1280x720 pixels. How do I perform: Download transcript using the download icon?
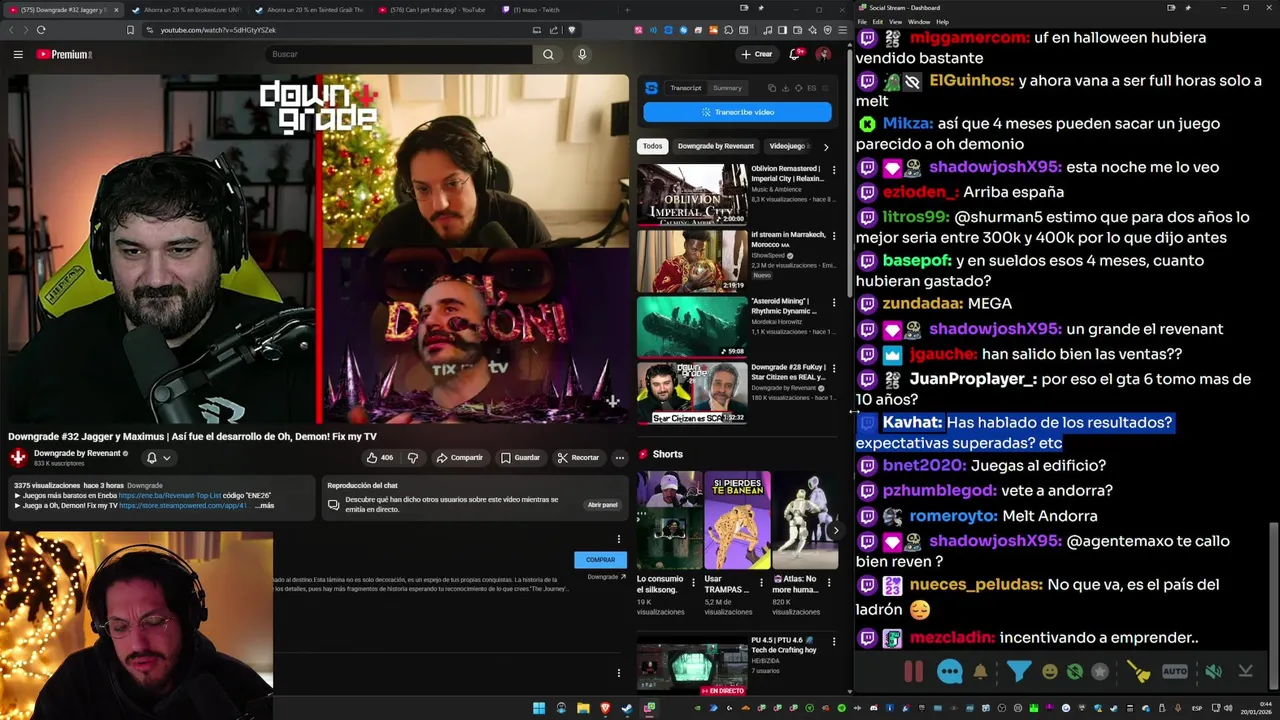785,88
